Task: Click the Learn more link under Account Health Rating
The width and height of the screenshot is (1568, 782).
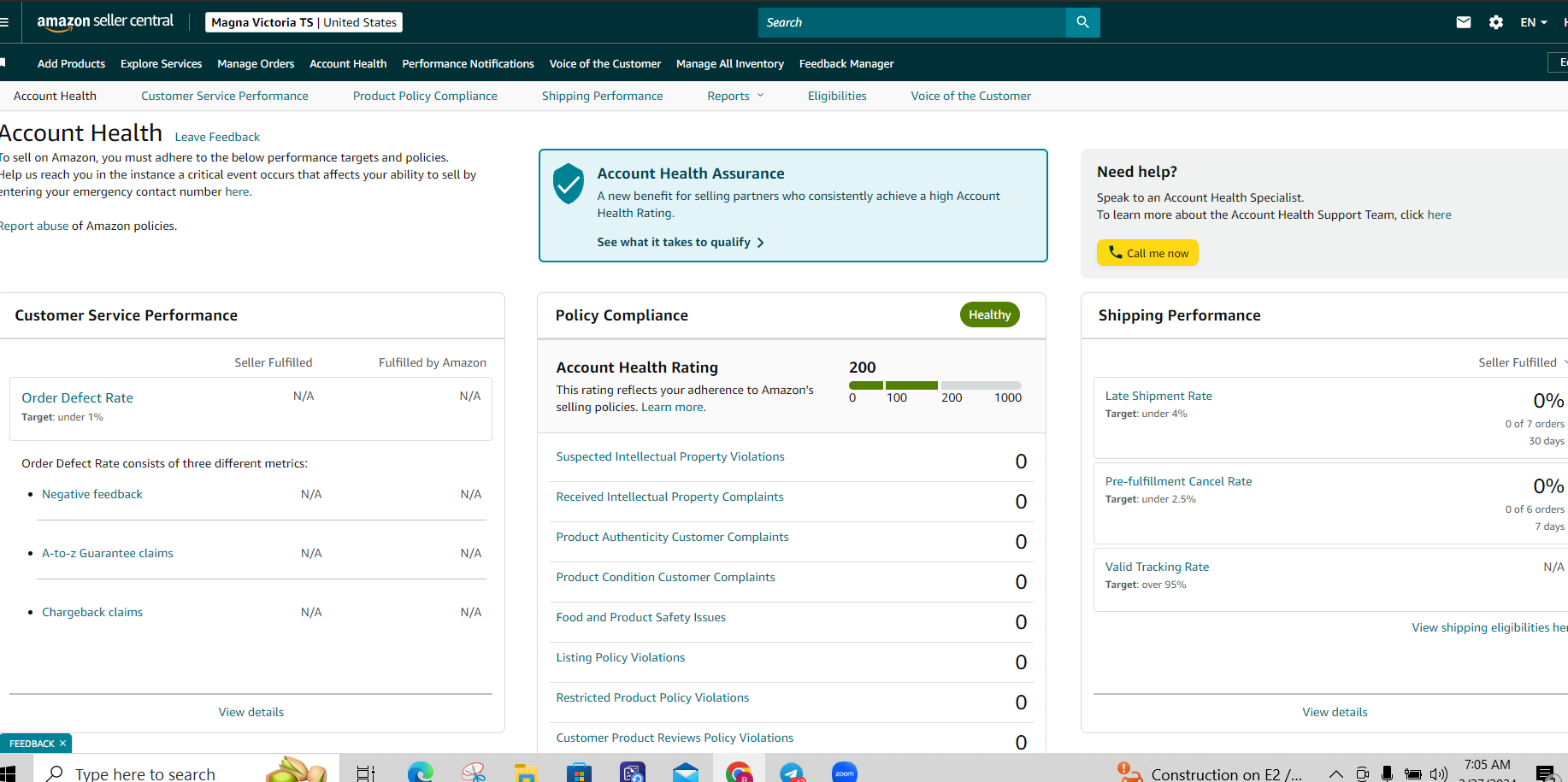Action: point(673,407)
